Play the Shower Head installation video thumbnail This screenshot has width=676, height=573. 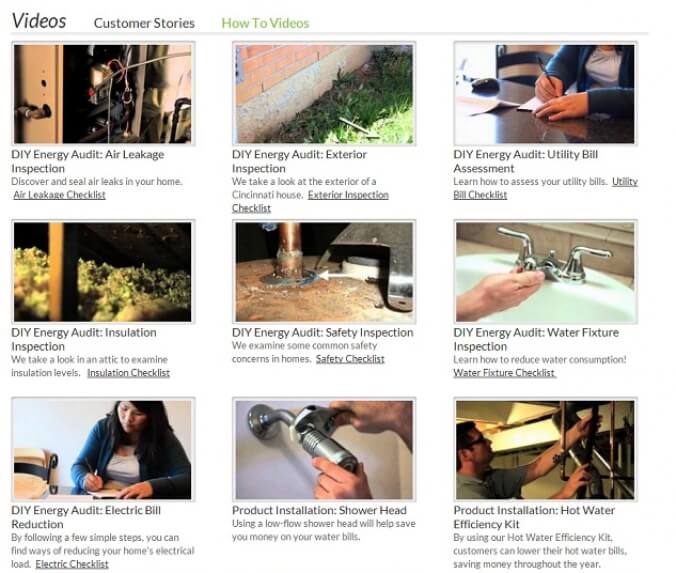coord(324,449)
